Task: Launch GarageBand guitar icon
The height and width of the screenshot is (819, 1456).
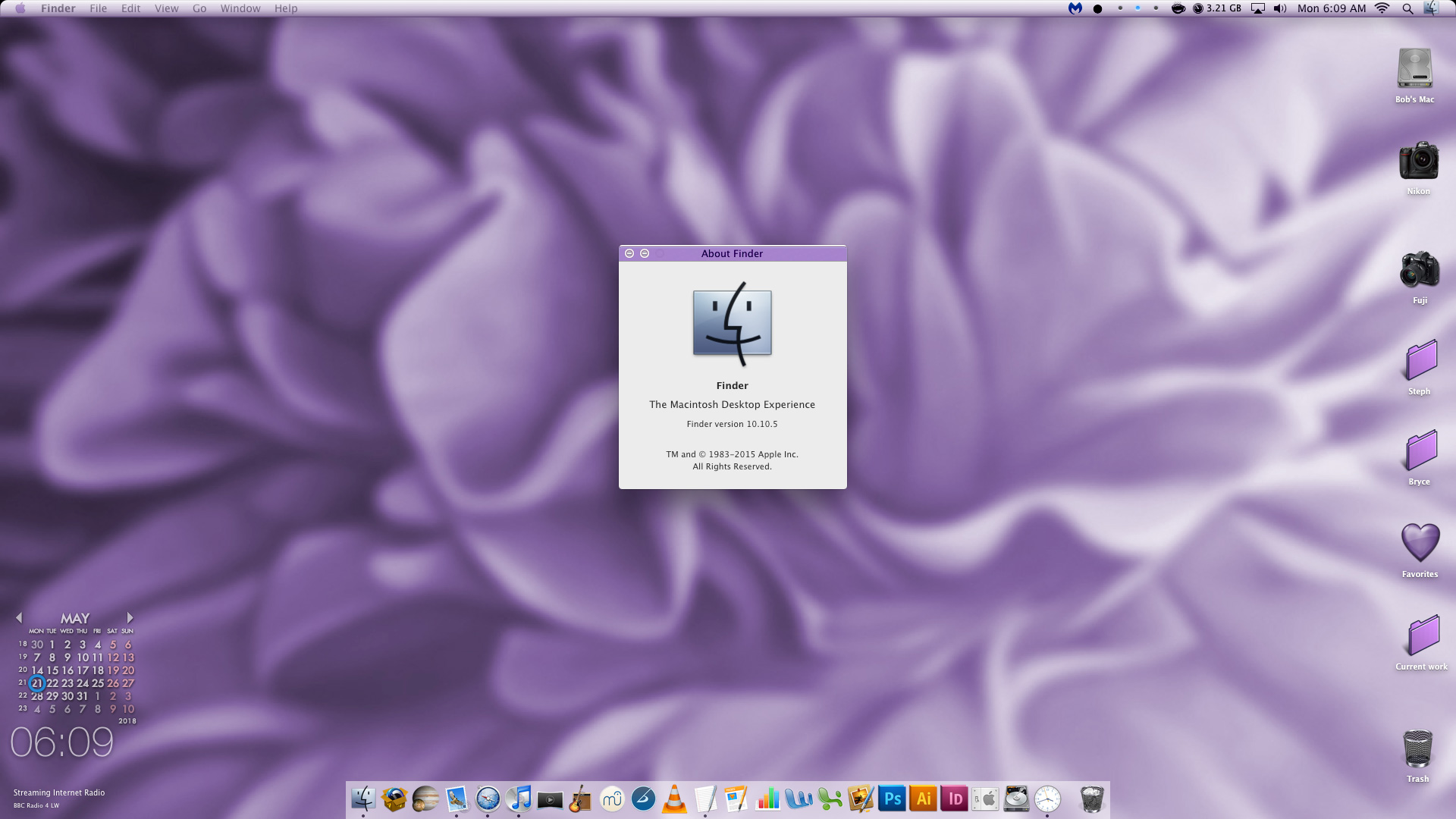Action: (x=580, y=799)
